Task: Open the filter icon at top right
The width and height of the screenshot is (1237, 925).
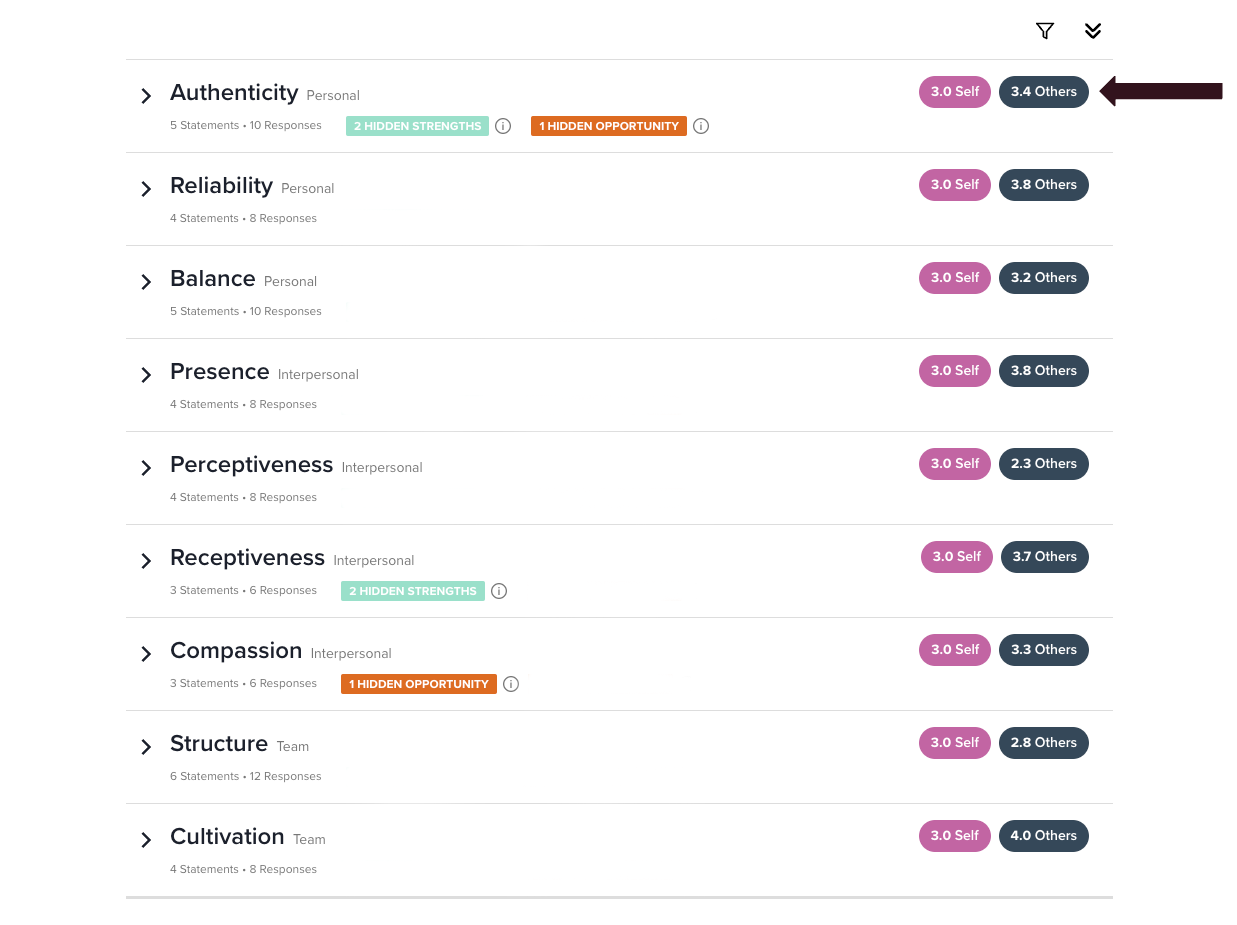Action: [x=1045, y=31]
